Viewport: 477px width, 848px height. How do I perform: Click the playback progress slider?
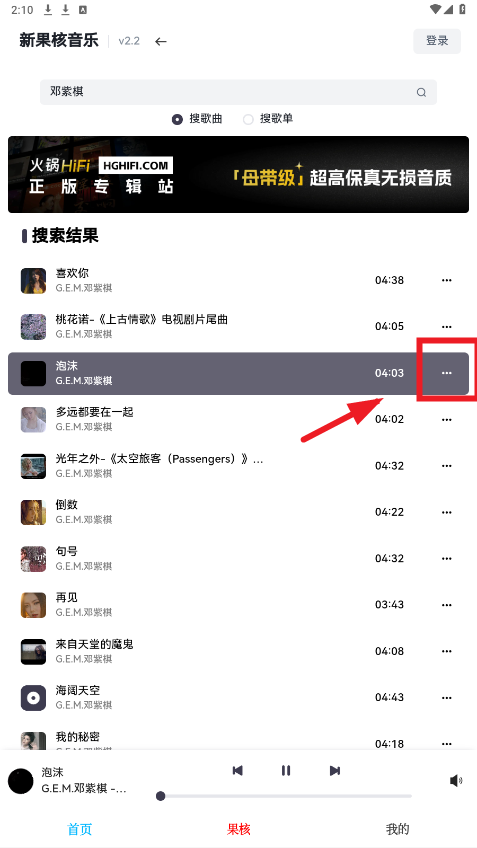click(286, 796)
